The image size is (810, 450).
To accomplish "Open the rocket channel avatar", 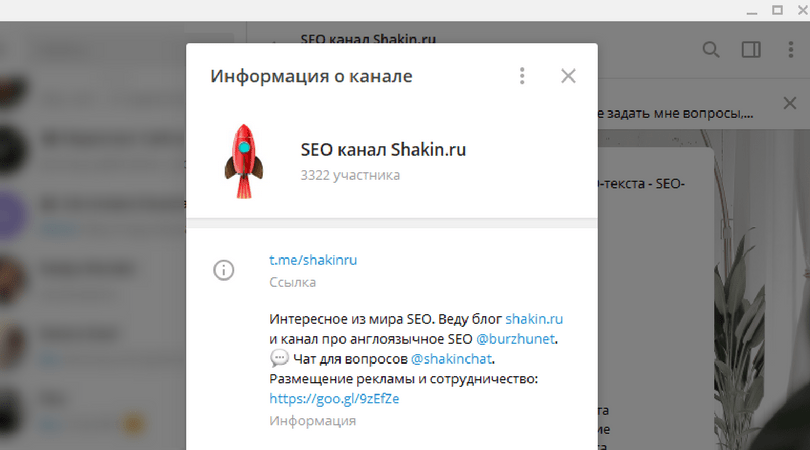I will pos(244,161).
